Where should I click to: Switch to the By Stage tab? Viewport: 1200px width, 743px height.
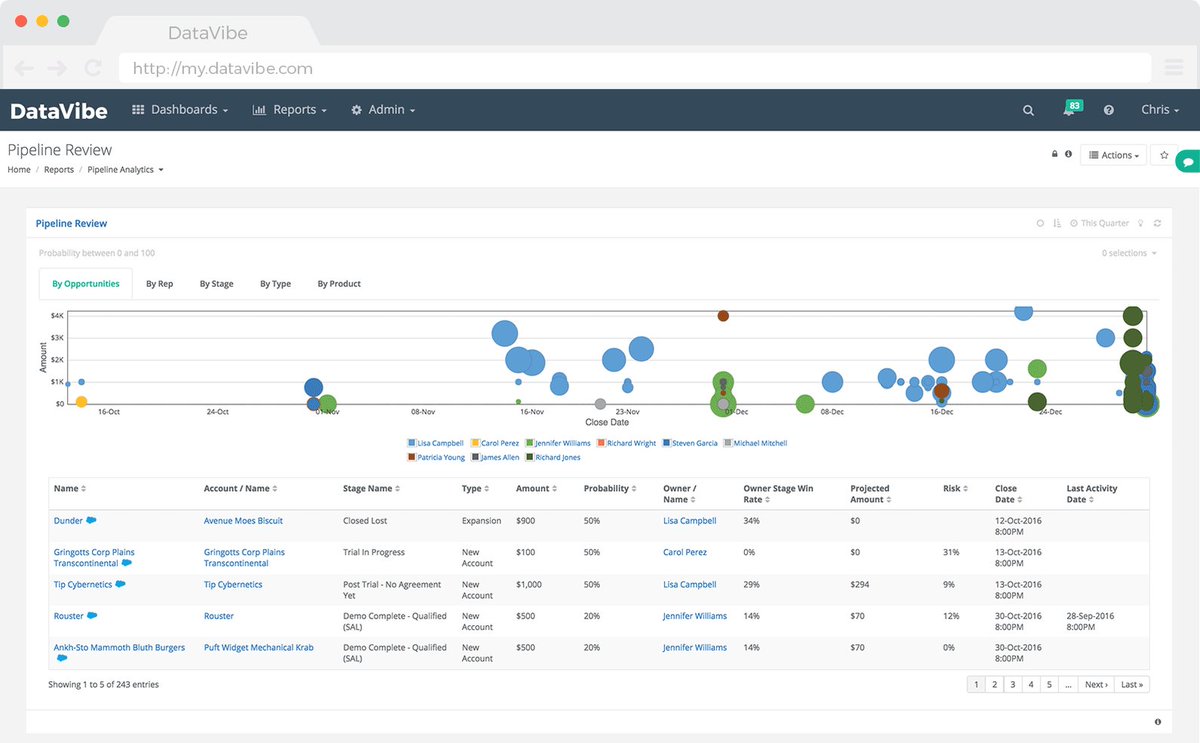pos(216,284)
